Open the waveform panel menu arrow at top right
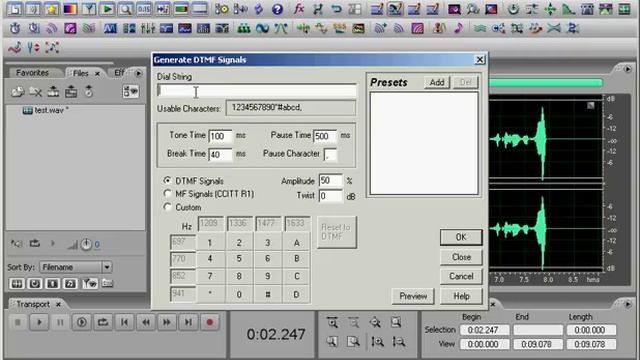This screenshot has height=360, width=640. click(627, 69)
